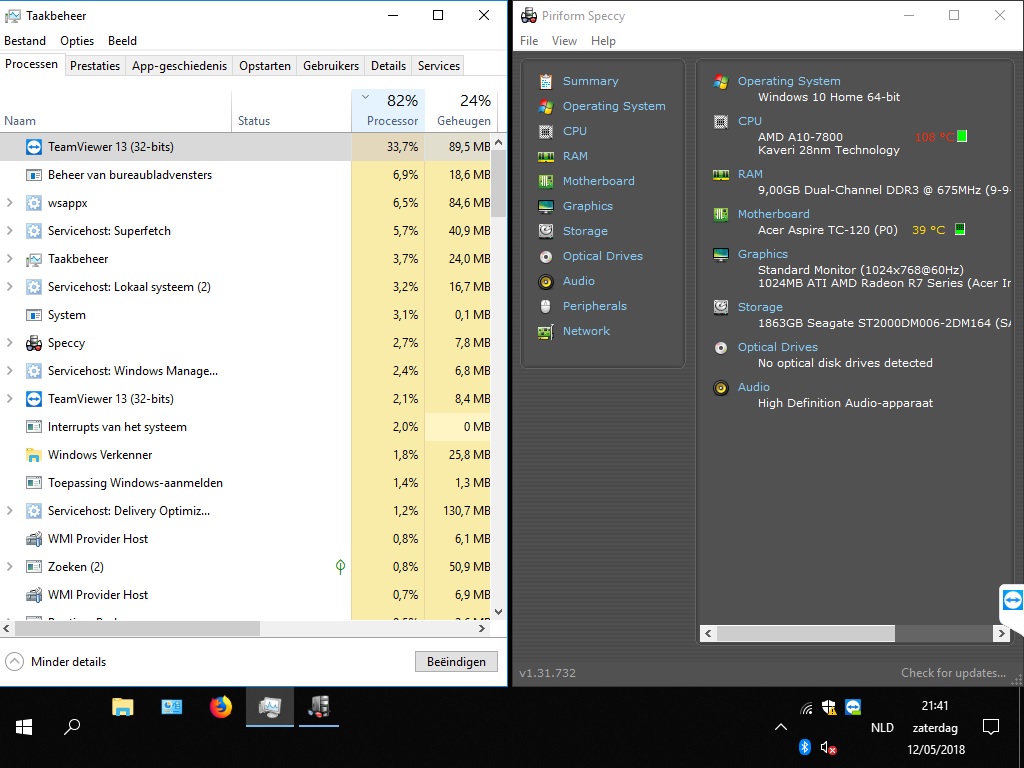Viewport: 1024px width, 768px height.
Task: Open the Opties menu in Taakbeheer
Action: tap(77, 40)
